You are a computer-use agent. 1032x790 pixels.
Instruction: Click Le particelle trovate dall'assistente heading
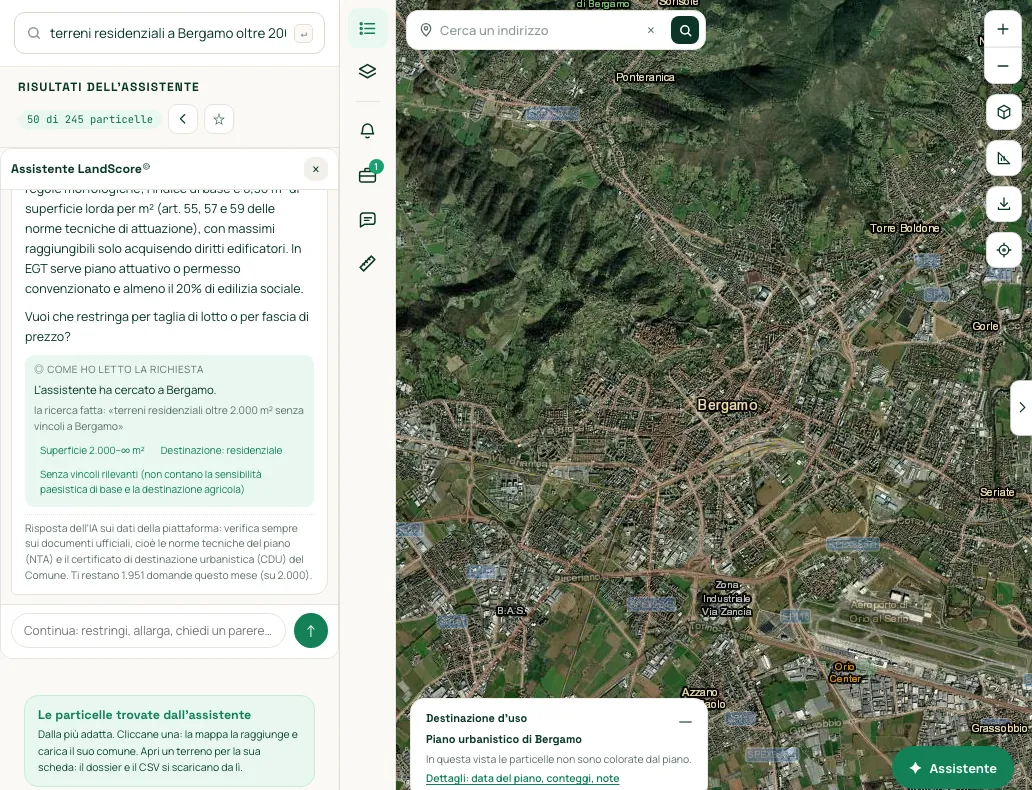(144, 715)
